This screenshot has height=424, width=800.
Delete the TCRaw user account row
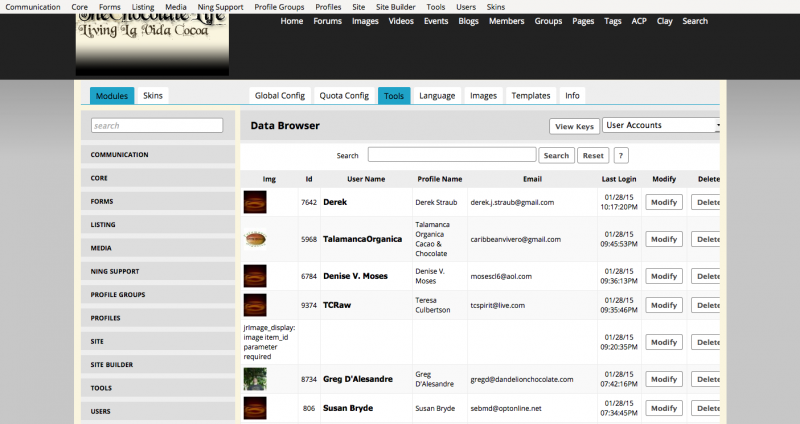(707, 305)
